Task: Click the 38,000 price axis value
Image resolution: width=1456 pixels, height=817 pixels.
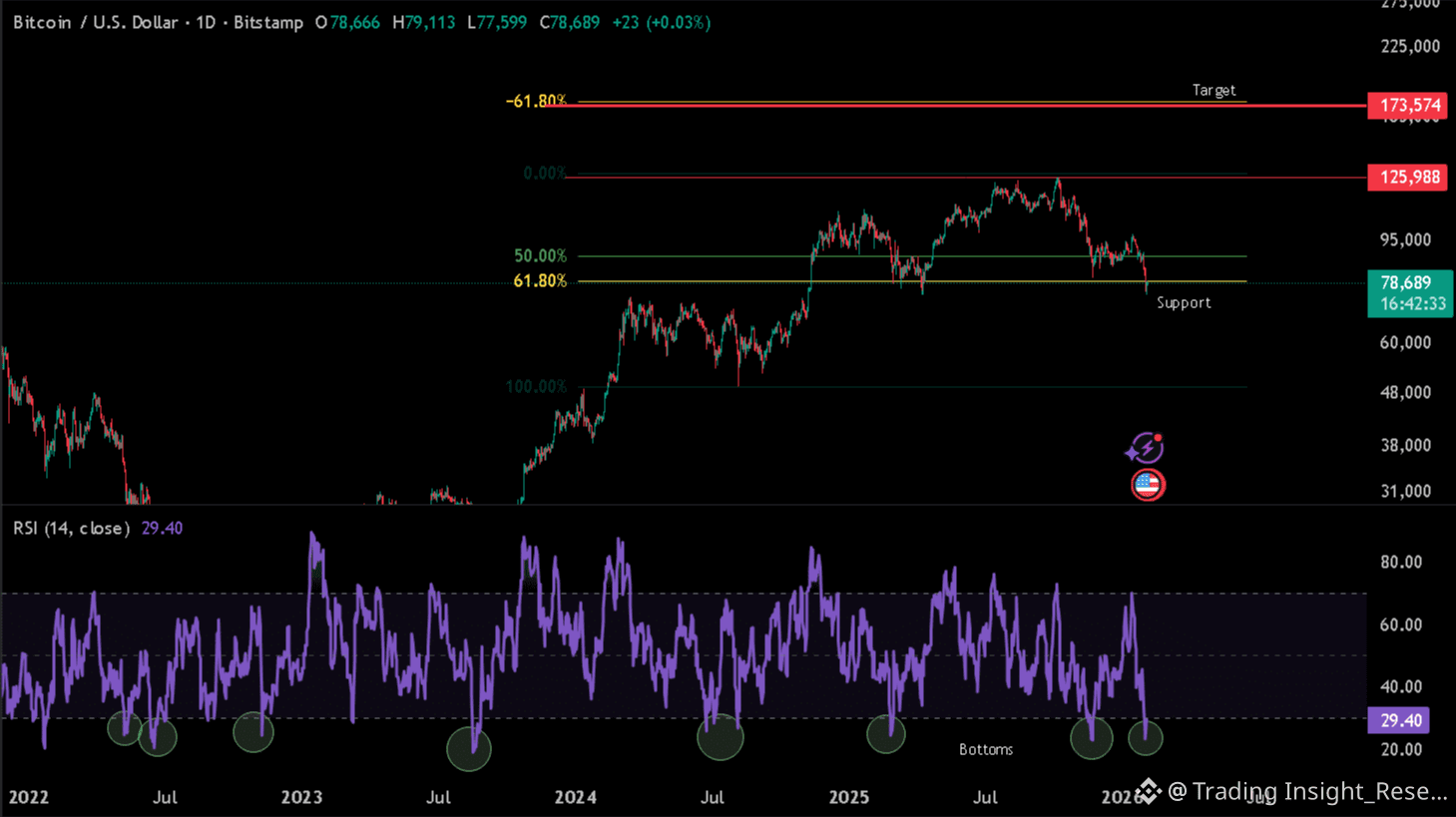Action: pyautogui.click(x=1405, y=445)
